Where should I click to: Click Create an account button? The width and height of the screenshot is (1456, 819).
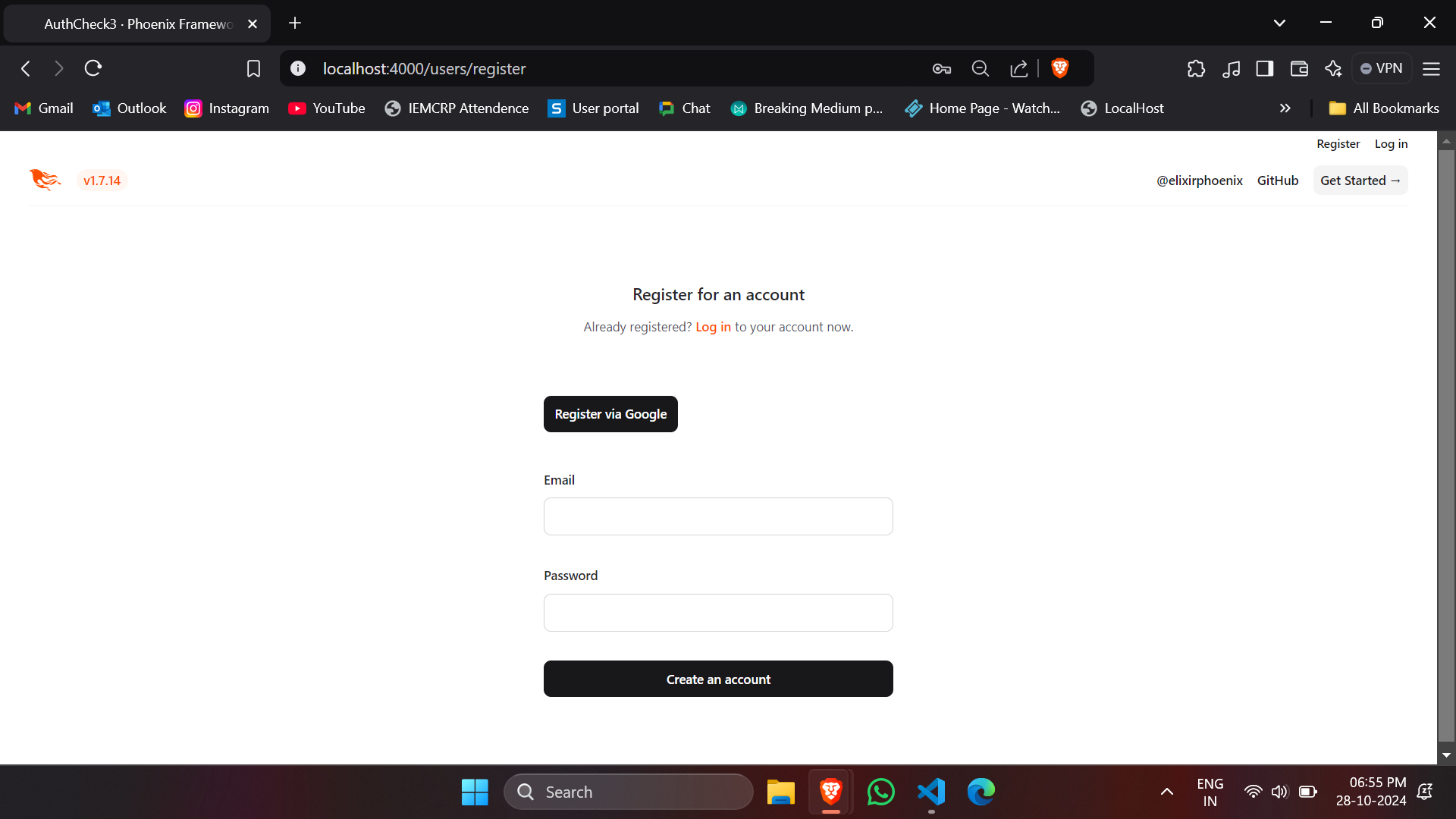pos(718,679)
